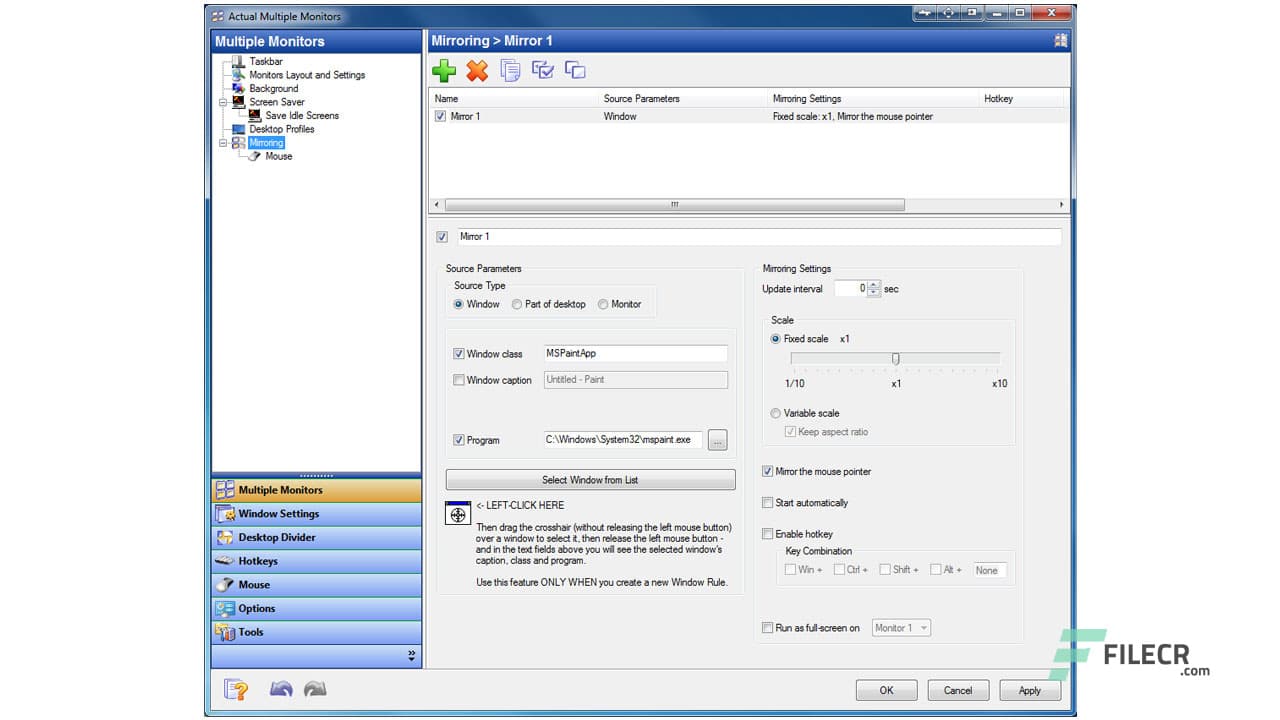
Task: Click the Apply button
Action: click(x=1029, y=690)
